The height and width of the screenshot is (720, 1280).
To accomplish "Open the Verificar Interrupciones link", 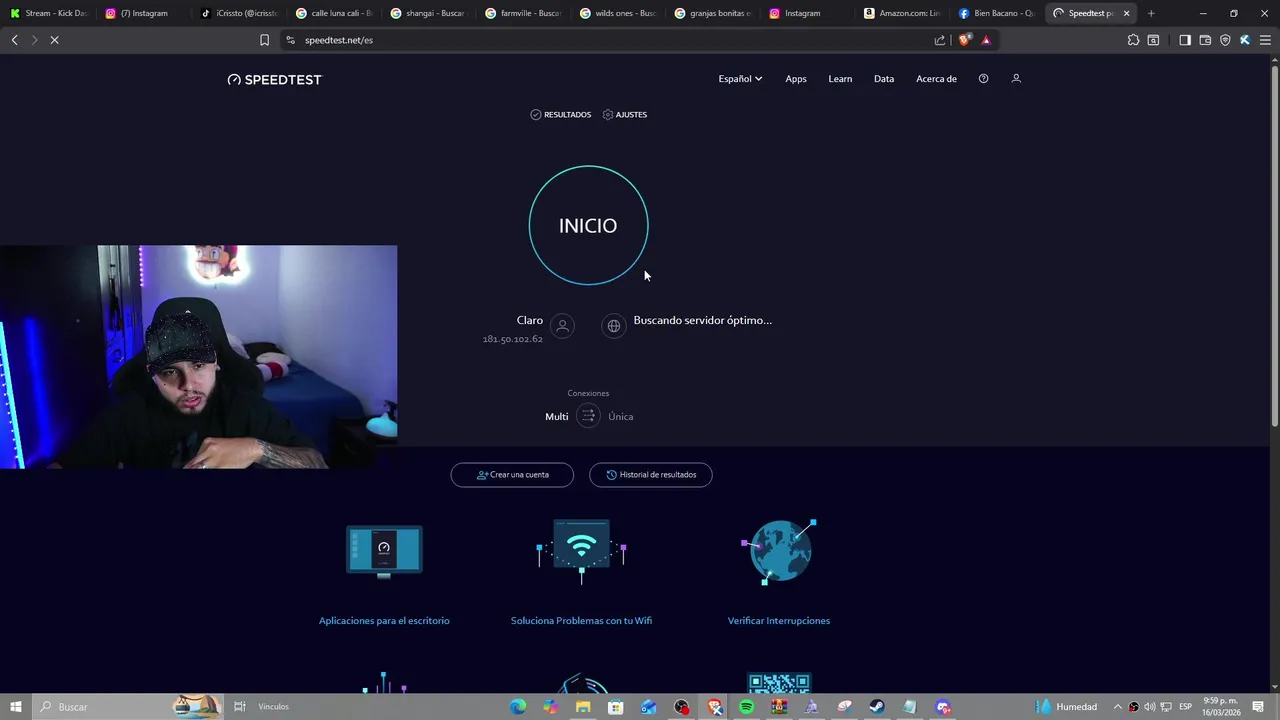I will (779, 621).
